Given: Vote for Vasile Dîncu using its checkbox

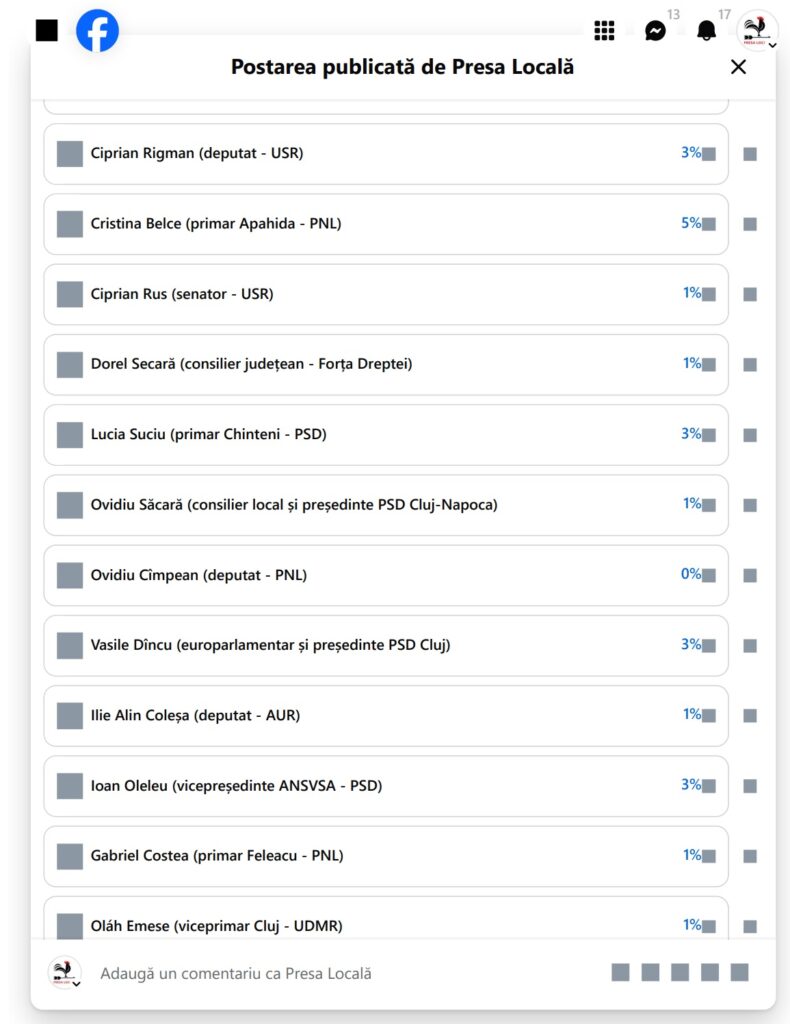Looking at the screenshot, I should click(70, 645).
